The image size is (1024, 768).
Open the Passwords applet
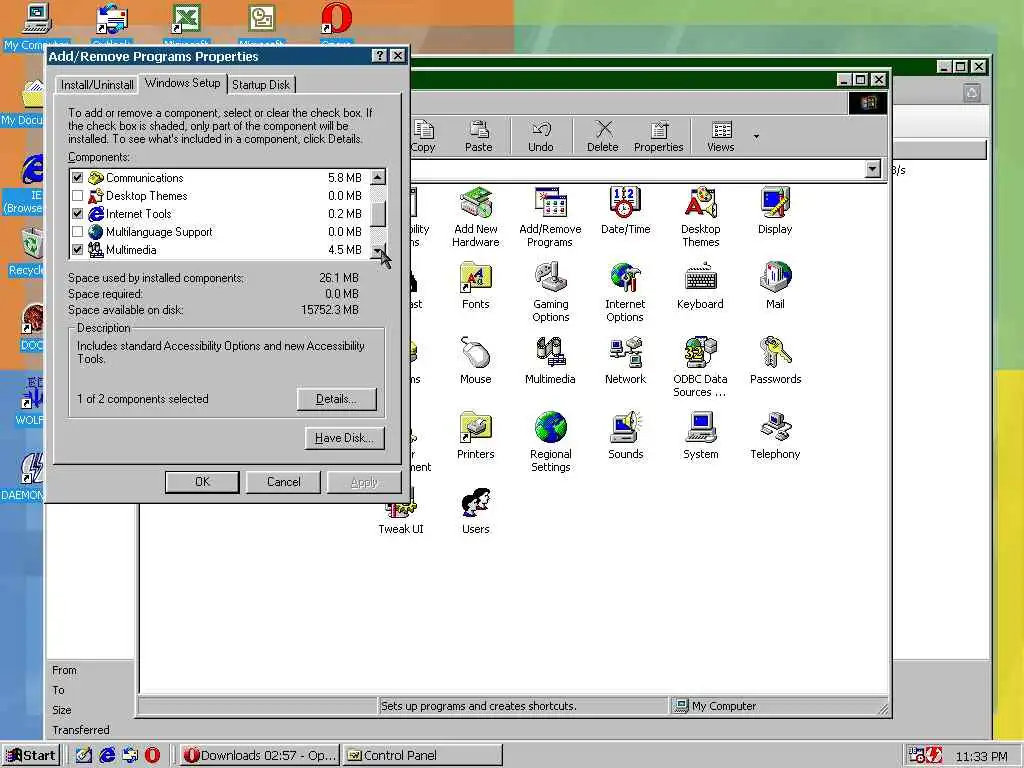point(775,361)
